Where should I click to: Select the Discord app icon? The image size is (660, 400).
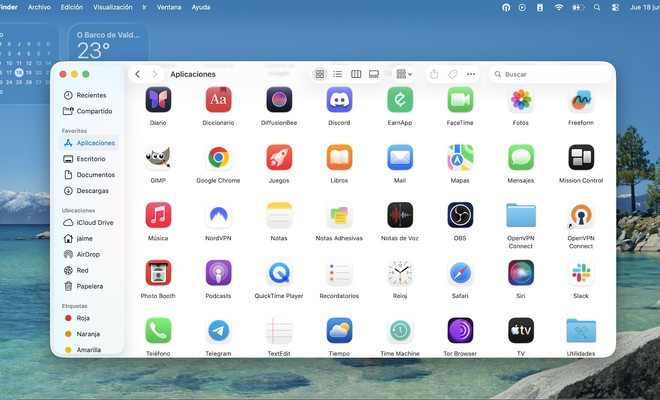(339, 100)
